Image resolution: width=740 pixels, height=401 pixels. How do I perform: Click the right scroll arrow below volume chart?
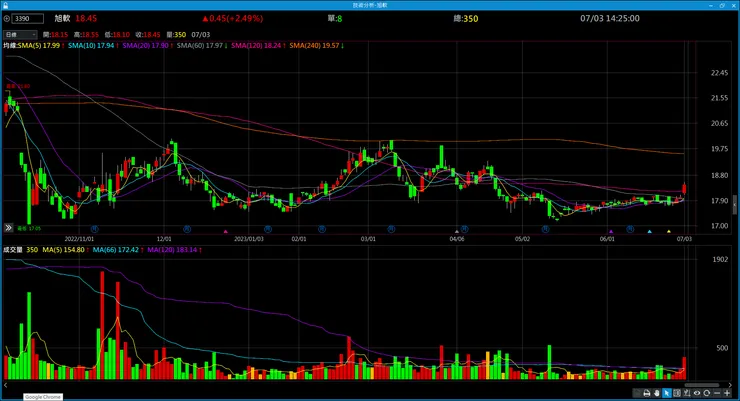tap(730, 385)
